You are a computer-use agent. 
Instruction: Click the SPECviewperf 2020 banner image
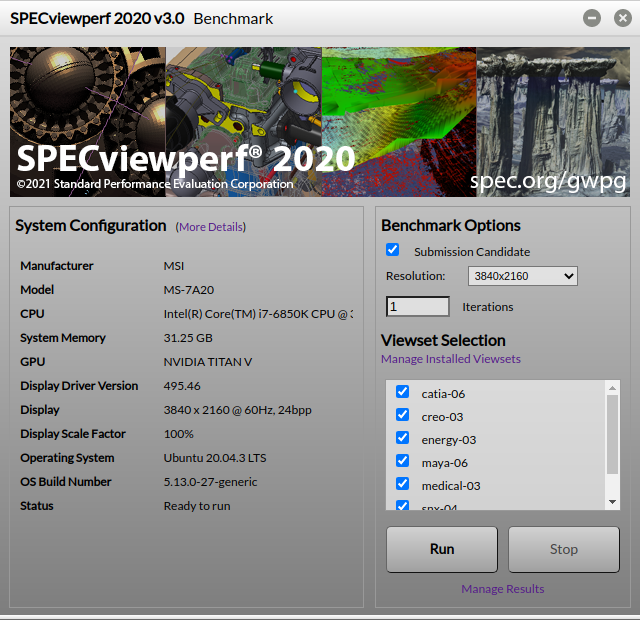[x=320, y=122]
